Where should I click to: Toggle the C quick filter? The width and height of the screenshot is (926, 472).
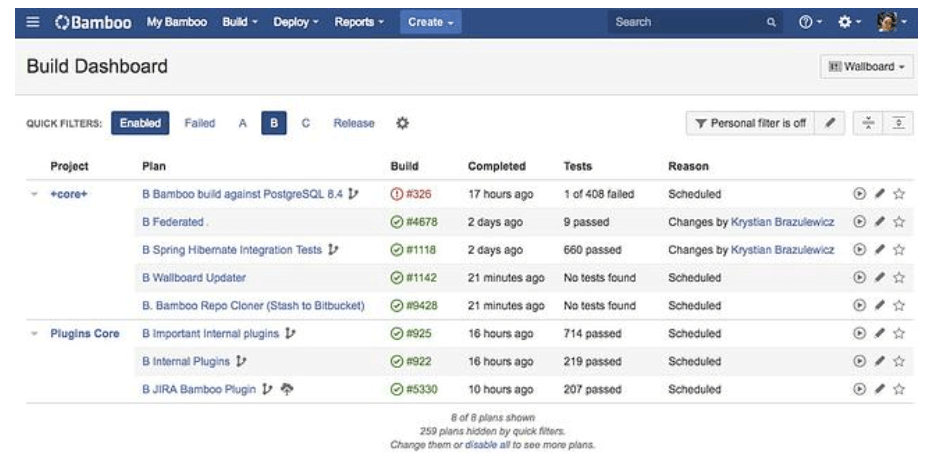pos(305,123)
